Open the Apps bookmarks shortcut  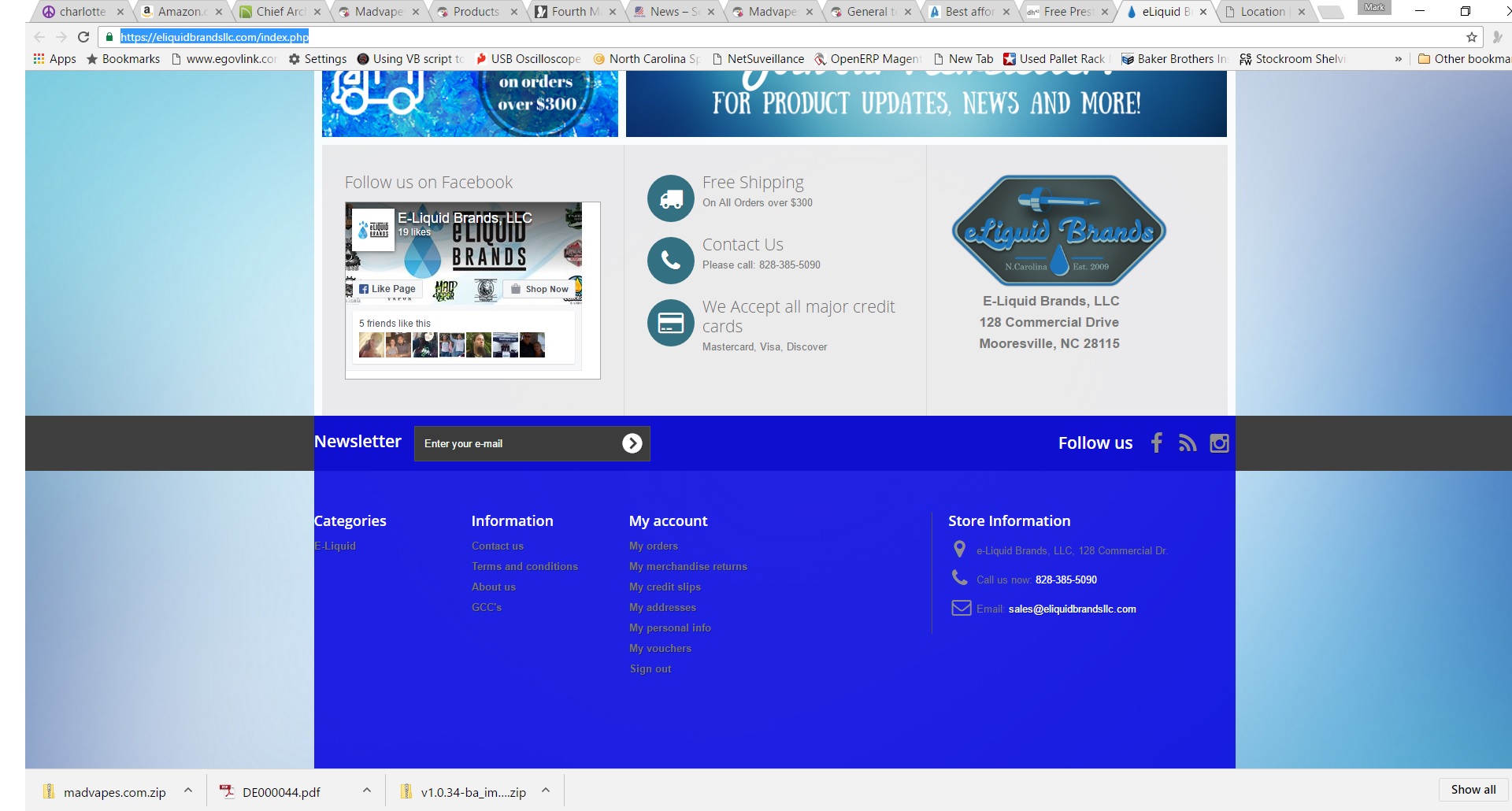coord(54,59)
